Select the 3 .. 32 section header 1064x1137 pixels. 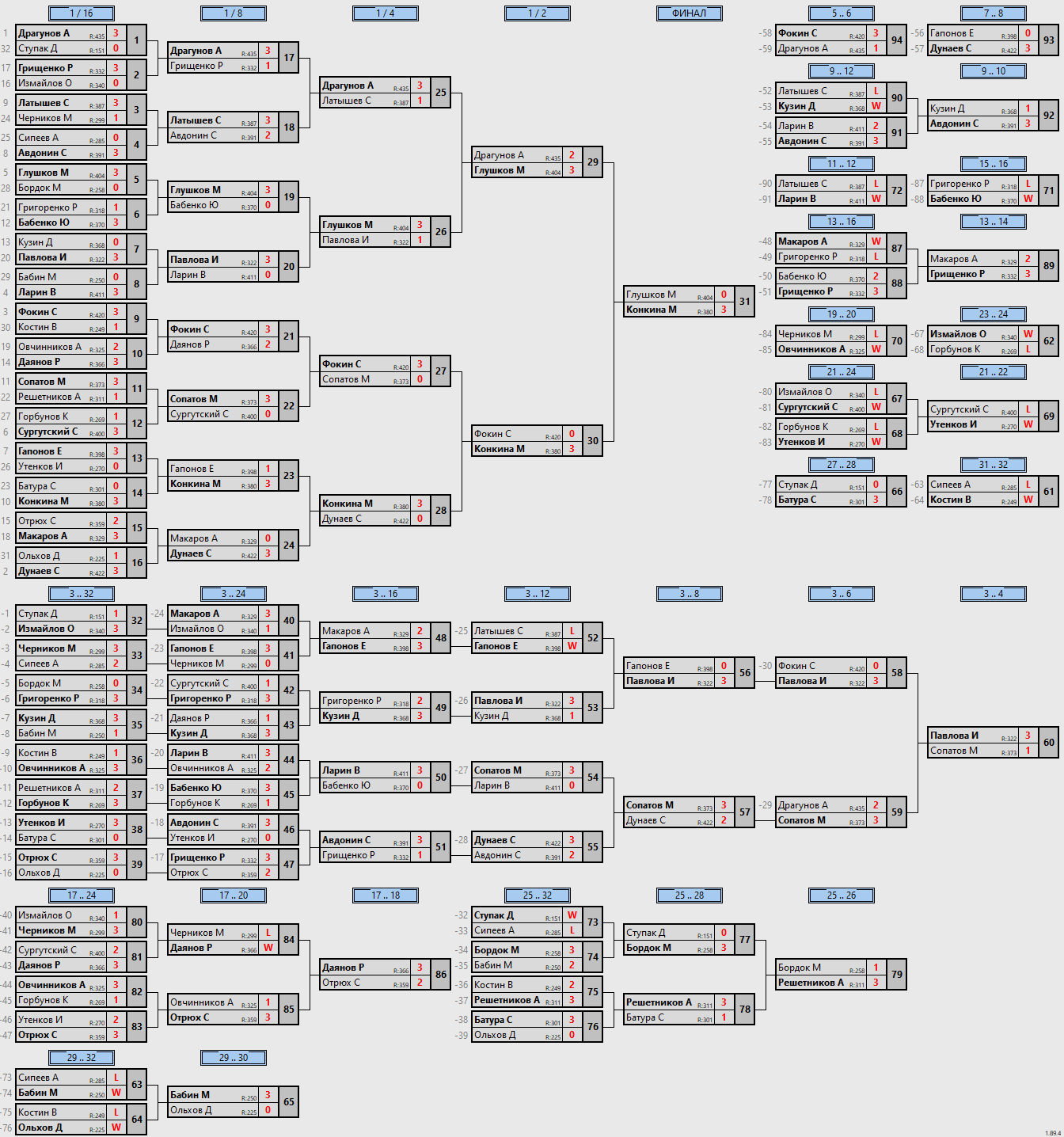coord(82,594)
